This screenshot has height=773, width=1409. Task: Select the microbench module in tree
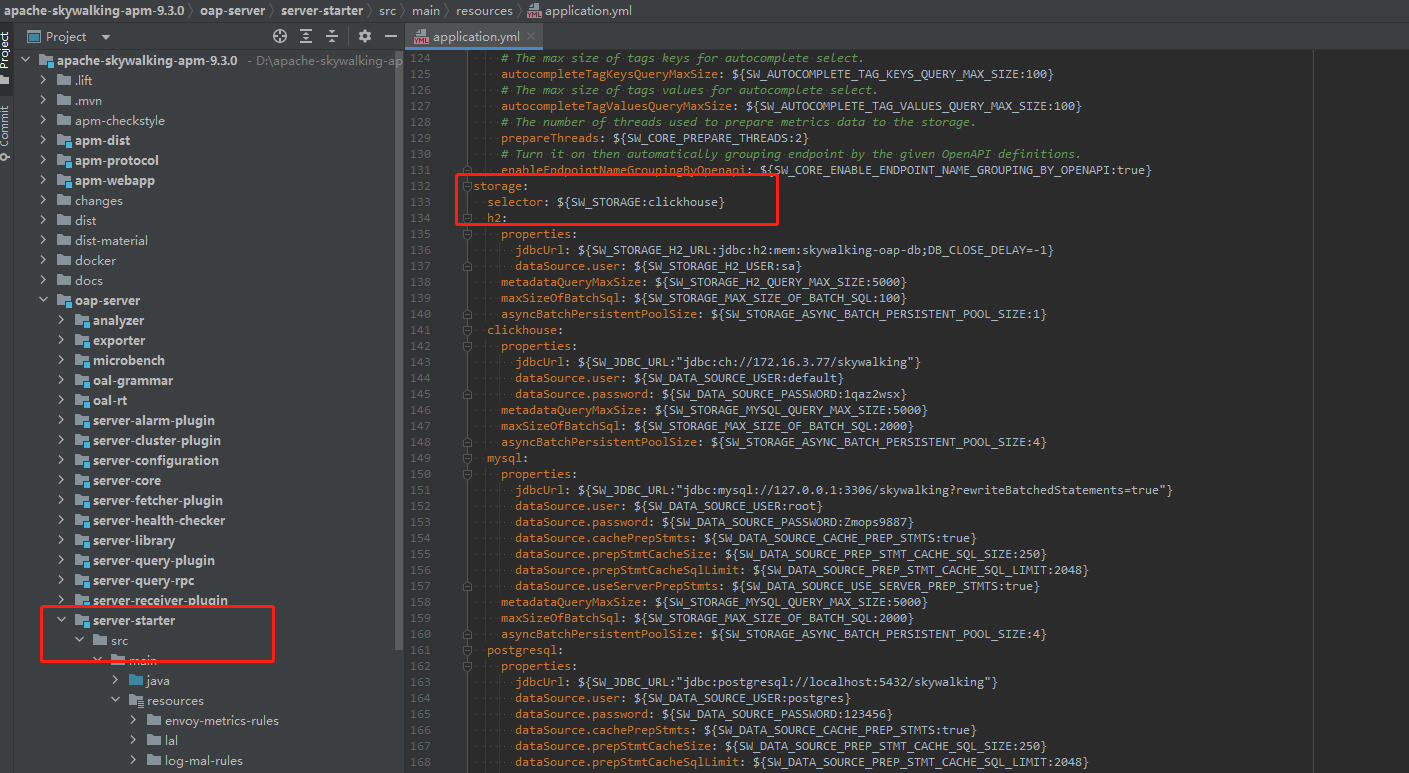click(129, 360)
